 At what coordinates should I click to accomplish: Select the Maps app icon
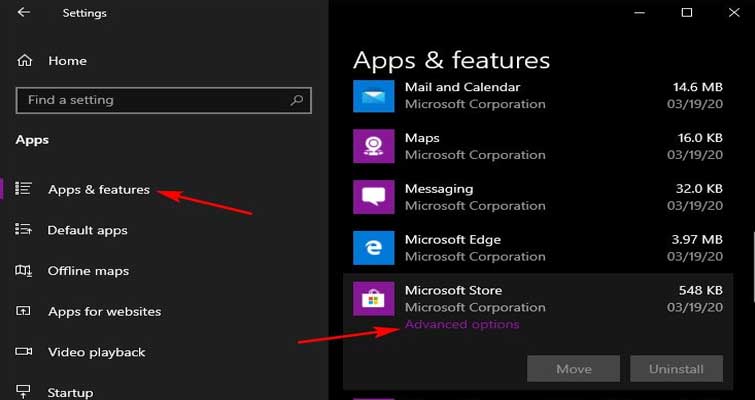click(374, 146)
